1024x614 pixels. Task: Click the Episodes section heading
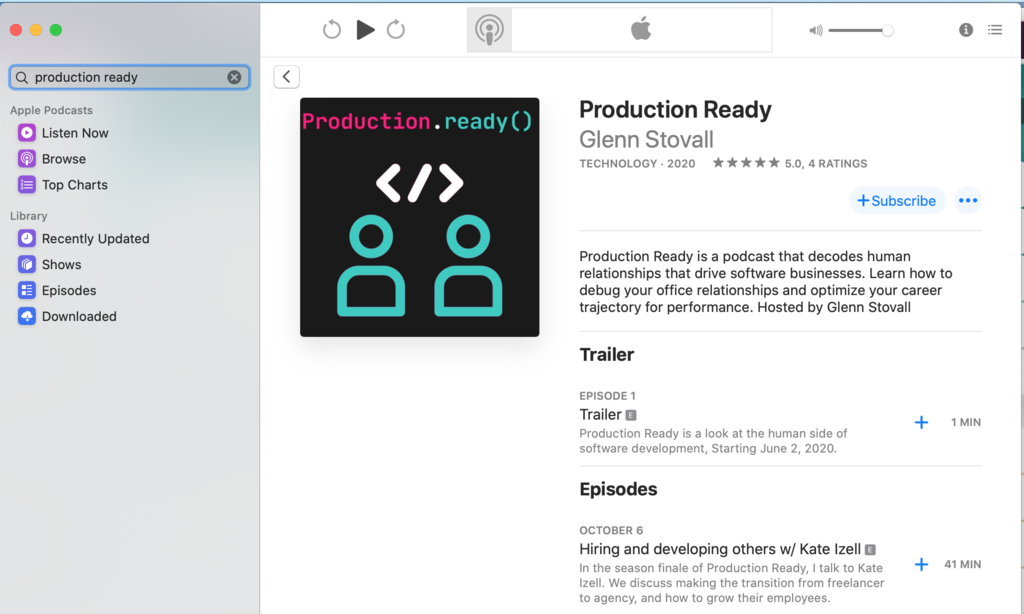(x=618, y=489)
